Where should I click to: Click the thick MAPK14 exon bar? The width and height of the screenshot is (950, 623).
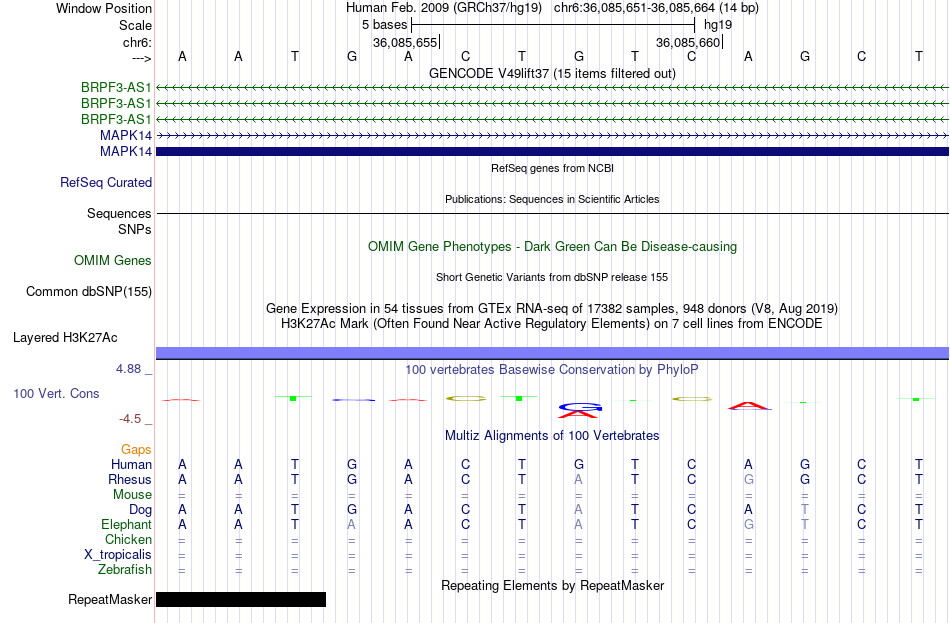pos(552,152)
